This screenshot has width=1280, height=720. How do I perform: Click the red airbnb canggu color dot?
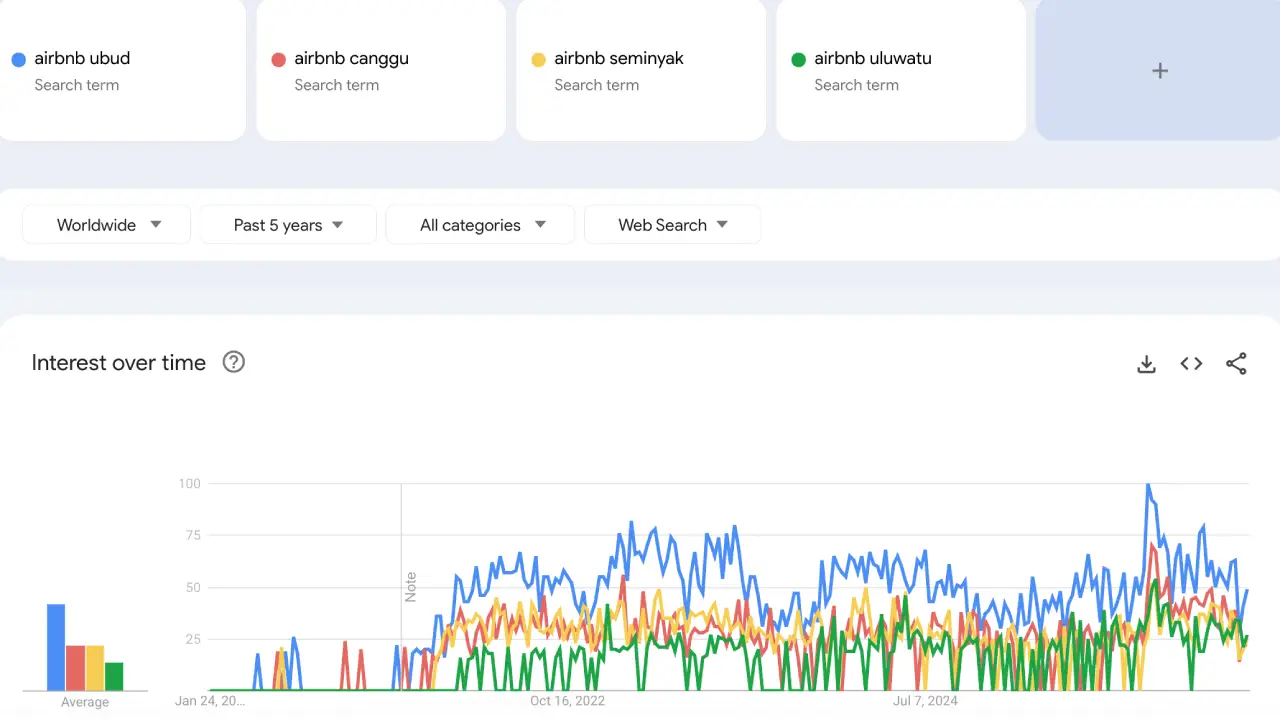pyautogui.click(x=278, y=59)
